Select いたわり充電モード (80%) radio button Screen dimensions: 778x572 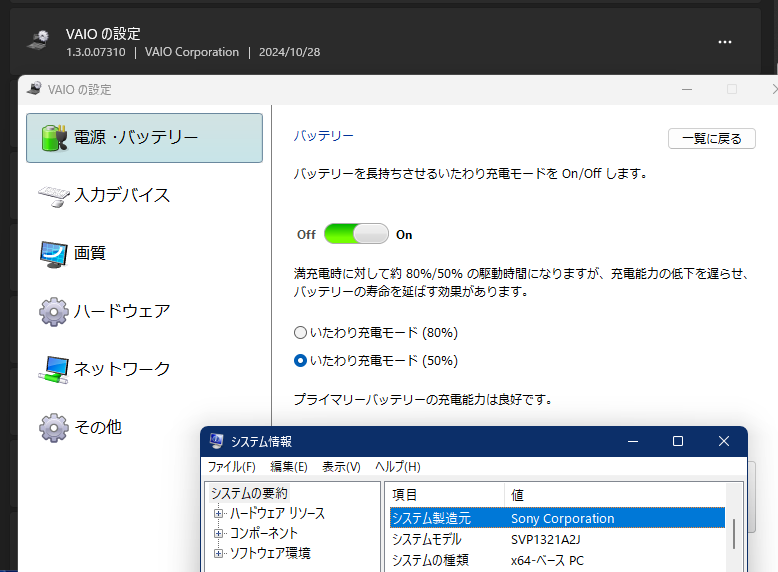(x=300, y=332)
